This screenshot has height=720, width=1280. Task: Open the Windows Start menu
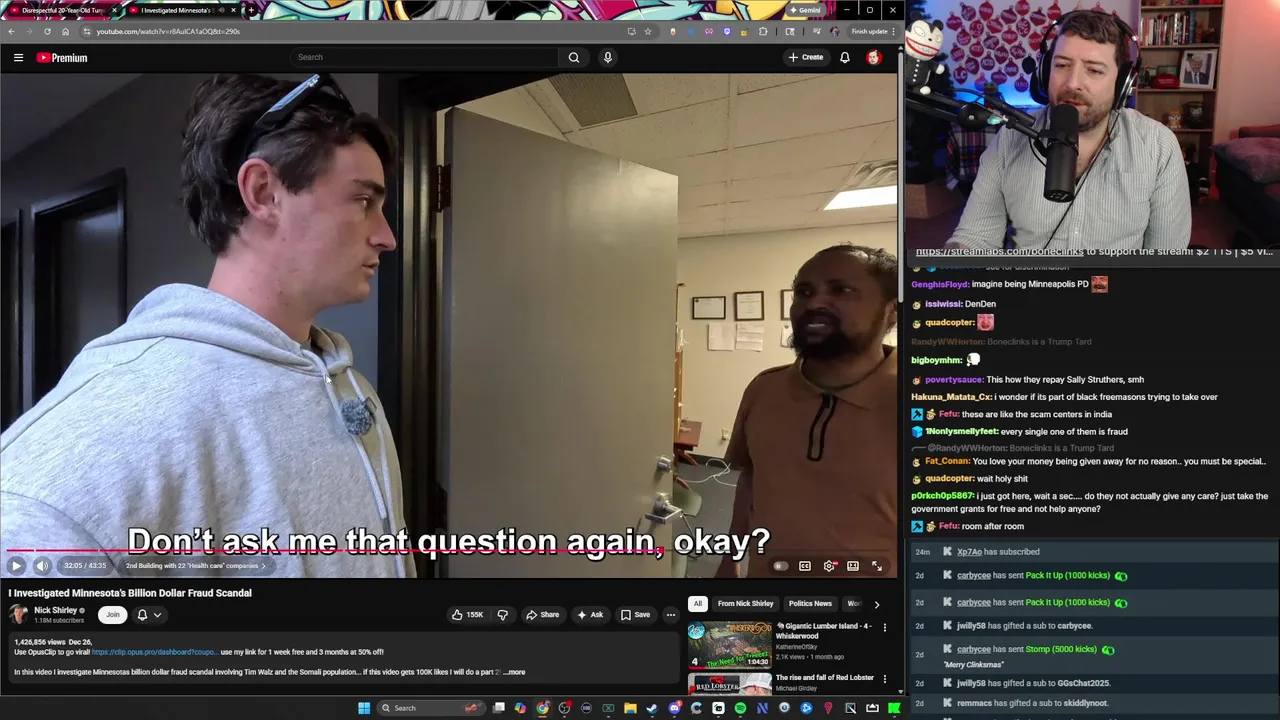coord(364,708)
